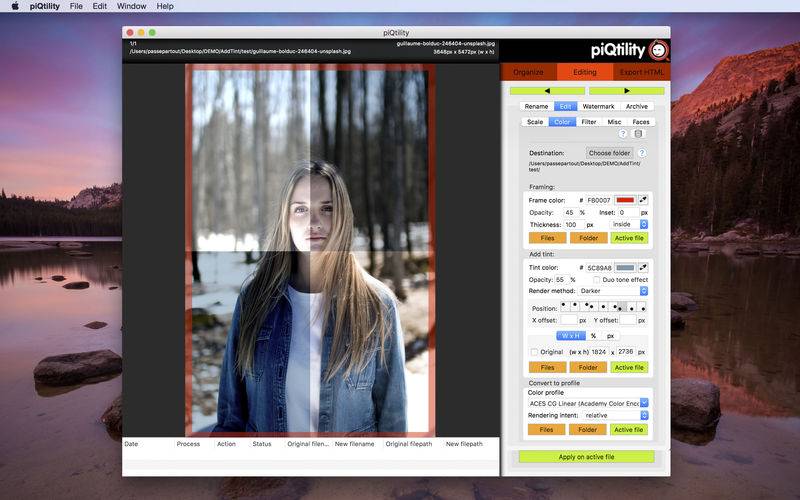Open the Archive tab
800x500 pixels.
click(637, 106)
